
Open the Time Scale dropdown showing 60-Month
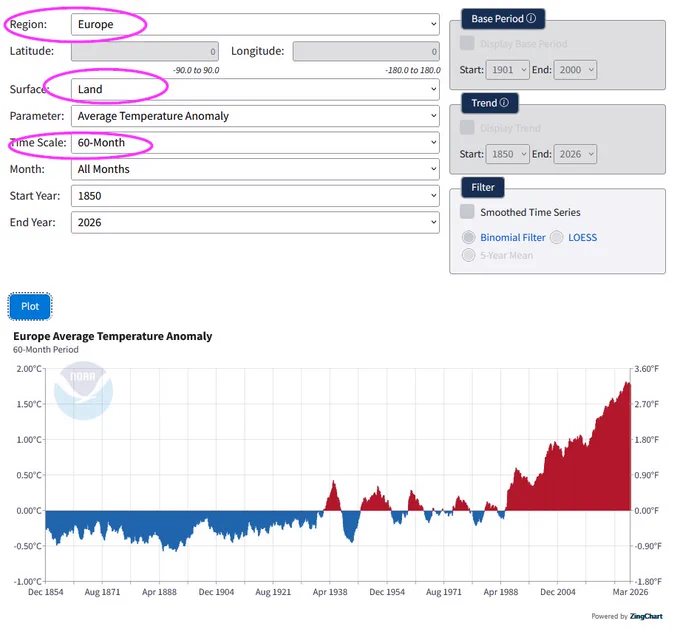pos(255,143)
